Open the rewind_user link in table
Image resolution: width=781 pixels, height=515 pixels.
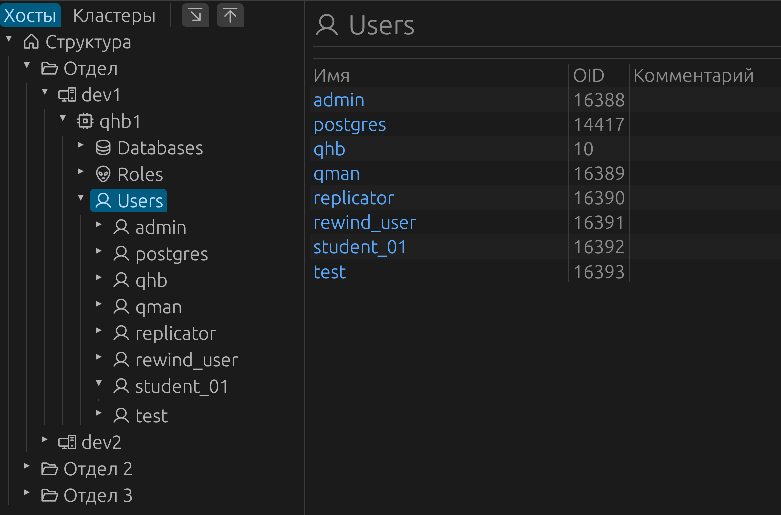(x=364, y=222)
